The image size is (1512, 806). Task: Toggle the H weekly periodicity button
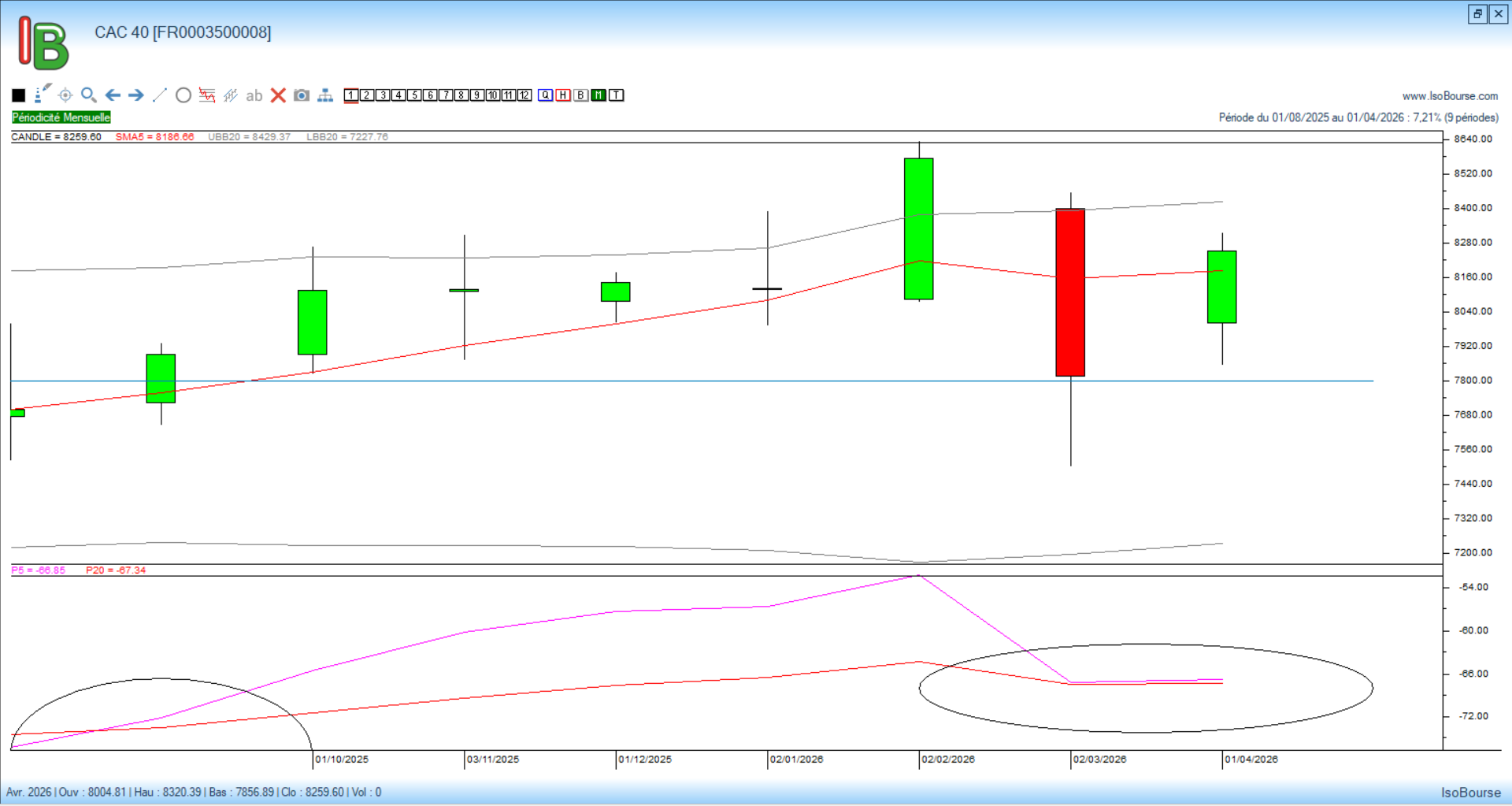point(563,95)
